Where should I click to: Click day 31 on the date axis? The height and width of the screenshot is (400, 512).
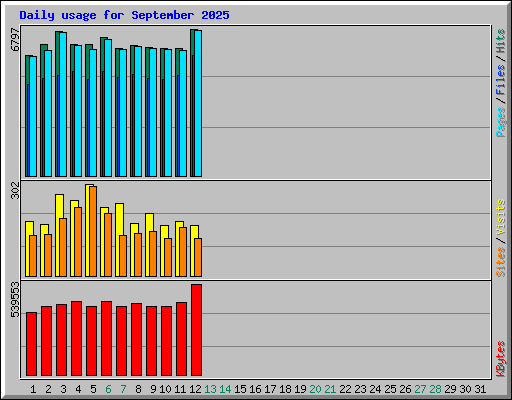pos(480,389)
